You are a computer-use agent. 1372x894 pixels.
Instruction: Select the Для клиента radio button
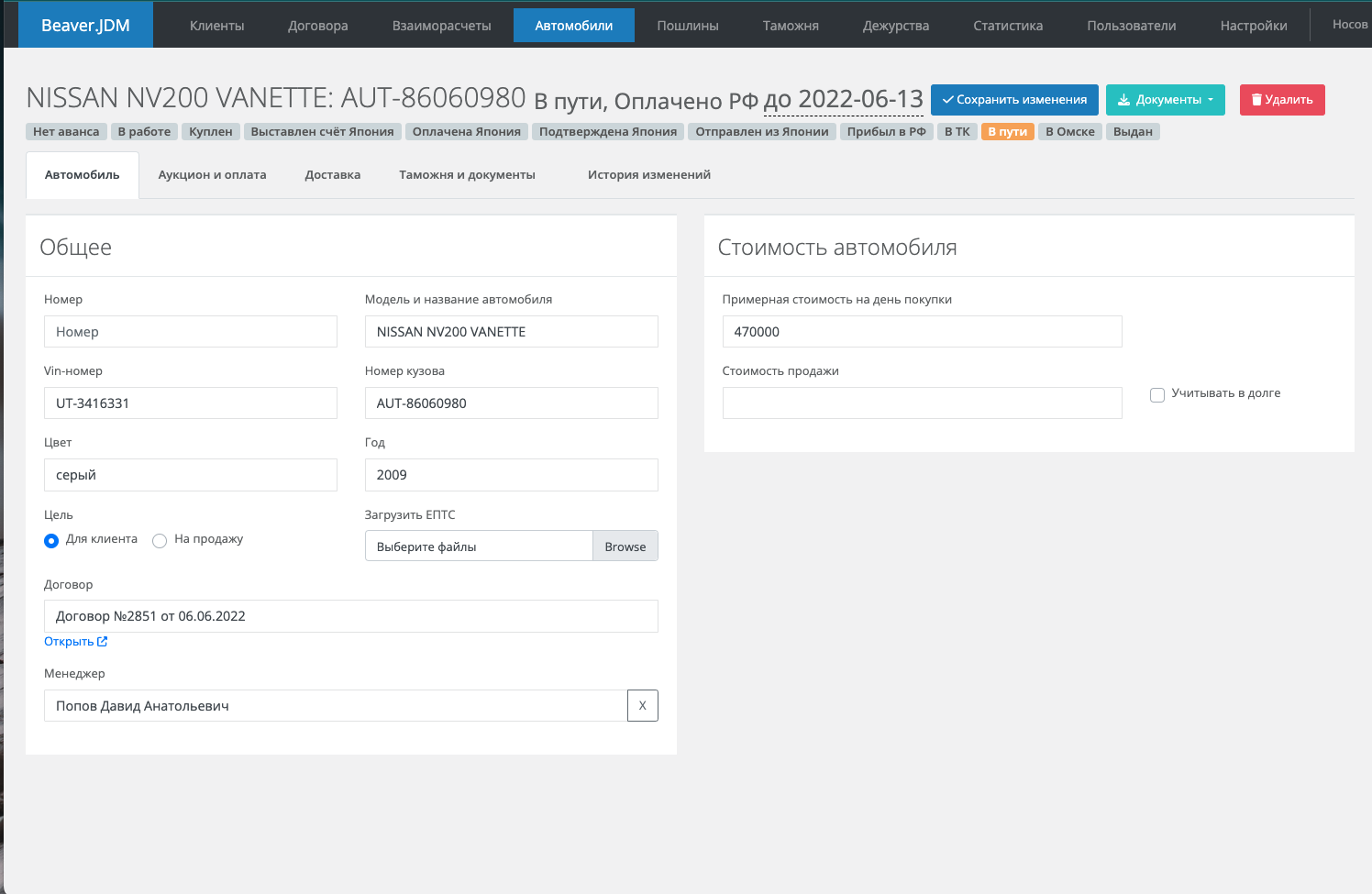[x=51, y=541]
